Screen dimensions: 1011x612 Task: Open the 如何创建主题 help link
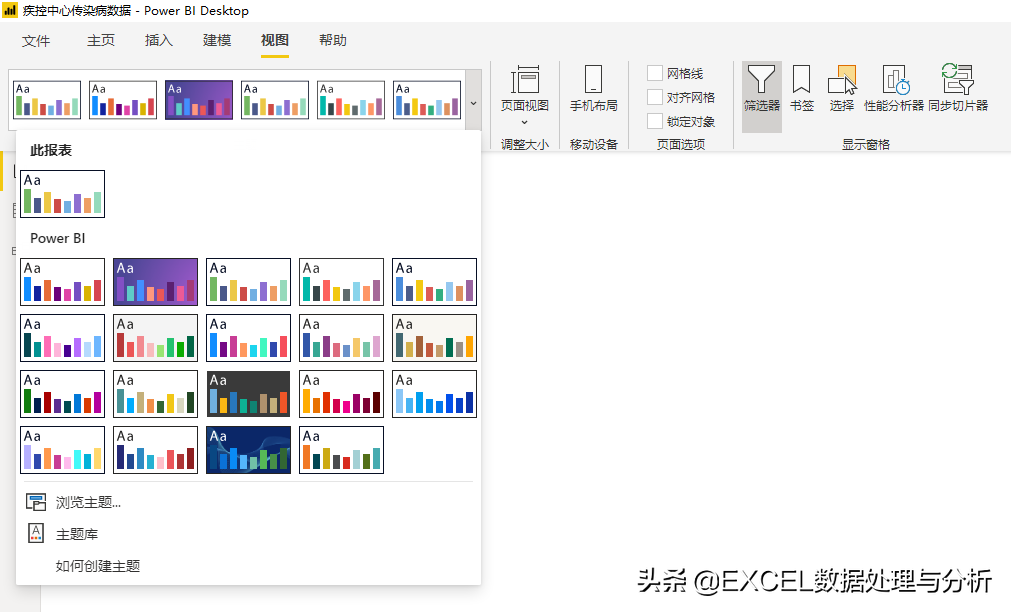[x=98, y=566]
